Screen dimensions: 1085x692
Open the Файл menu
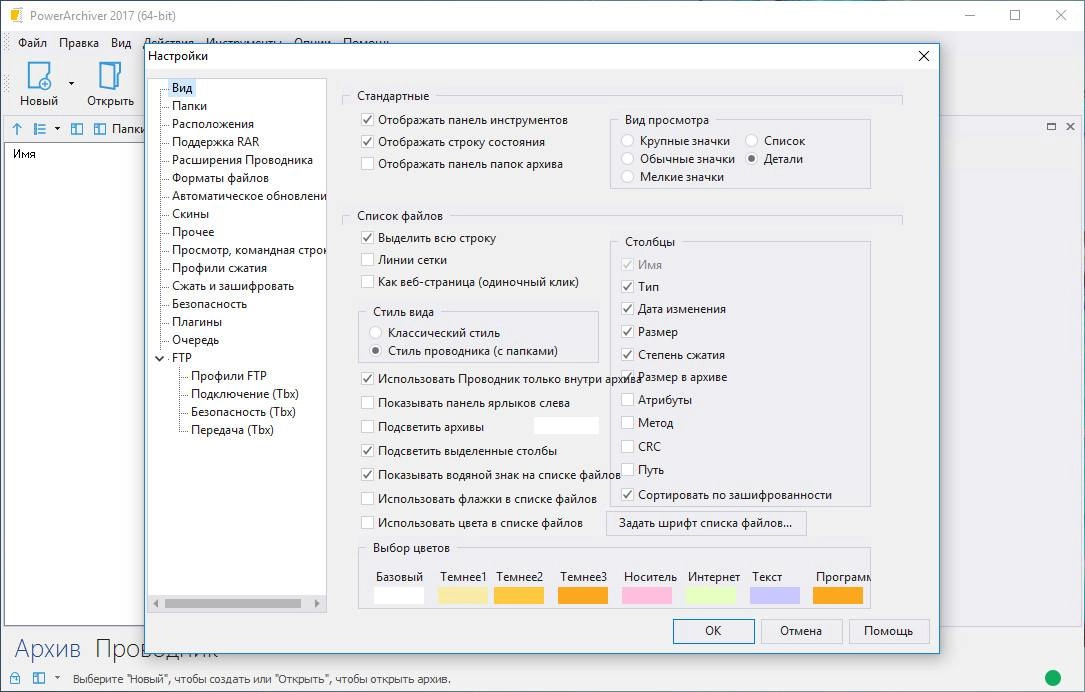click(32, 43)
